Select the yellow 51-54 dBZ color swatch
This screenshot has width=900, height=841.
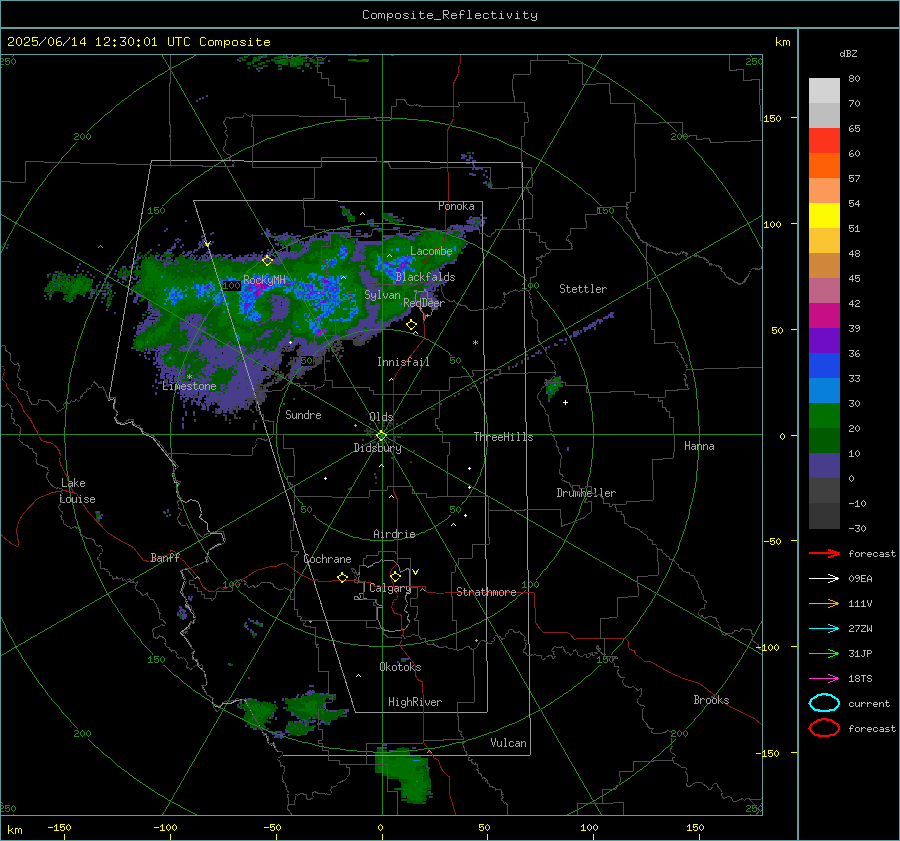point(824,216)
